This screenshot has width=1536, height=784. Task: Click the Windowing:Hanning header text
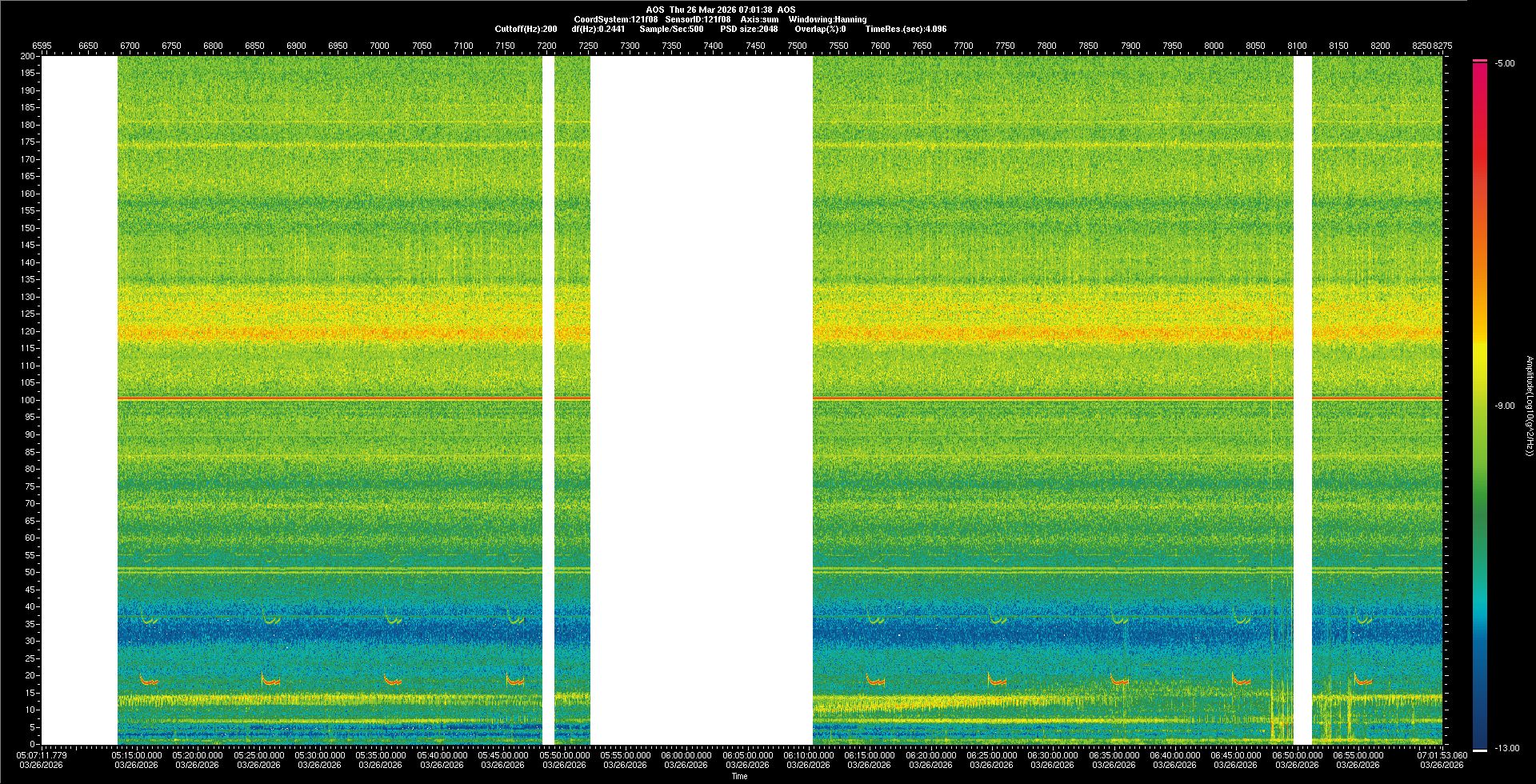(x=827, y=19)
